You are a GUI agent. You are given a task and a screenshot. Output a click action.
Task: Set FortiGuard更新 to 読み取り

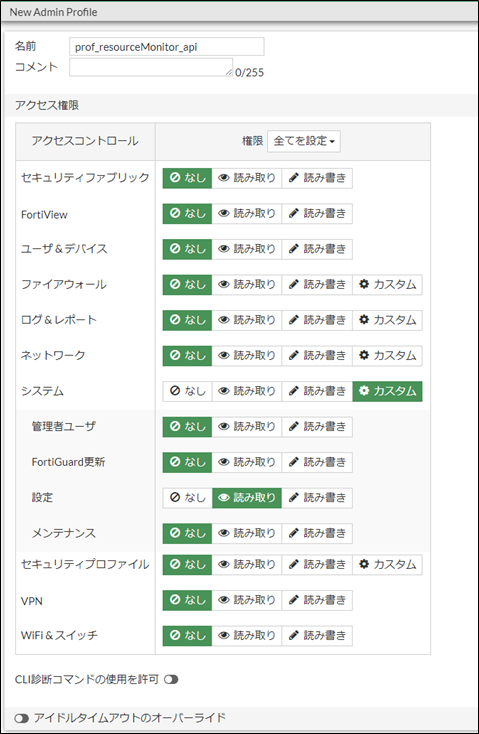click(247, 462)
